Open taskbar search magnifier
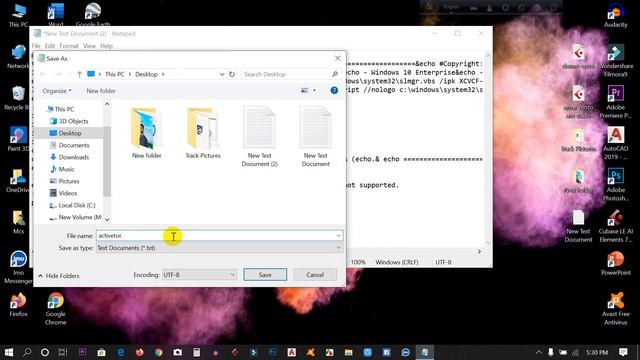Image resolution: width=640 pixels, height=360 pixels. tap(27, 352)
